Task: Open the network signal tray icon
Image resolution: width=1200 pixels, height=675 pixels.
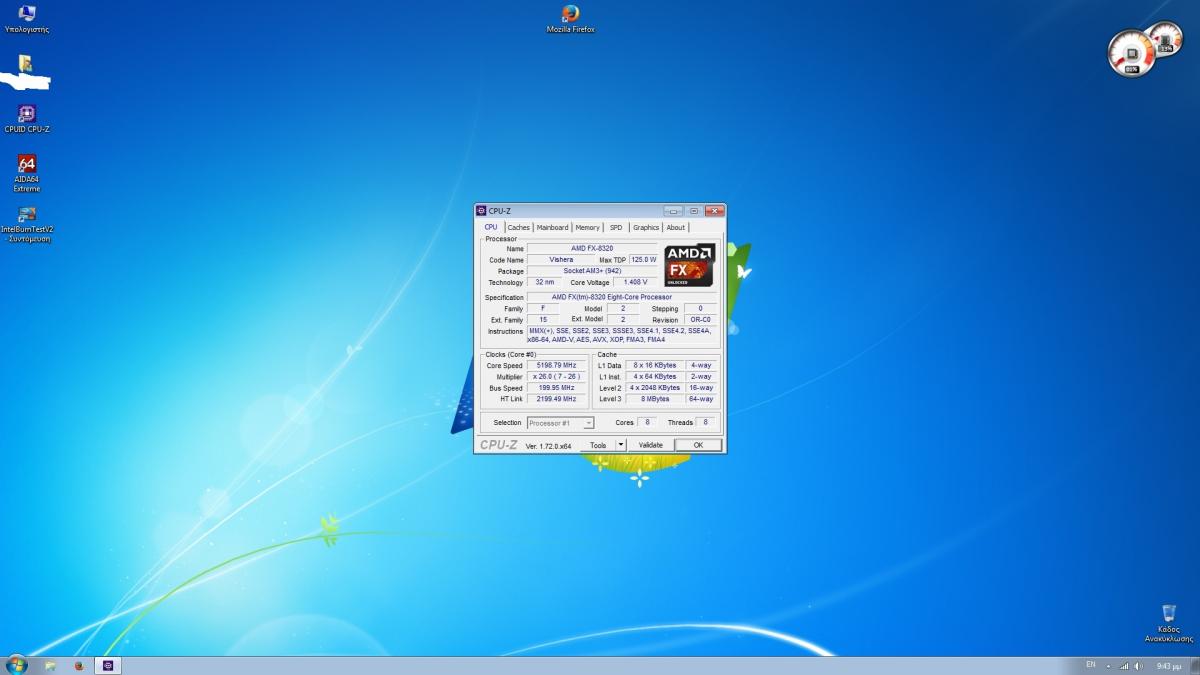Action: [x=1124, y=665]
